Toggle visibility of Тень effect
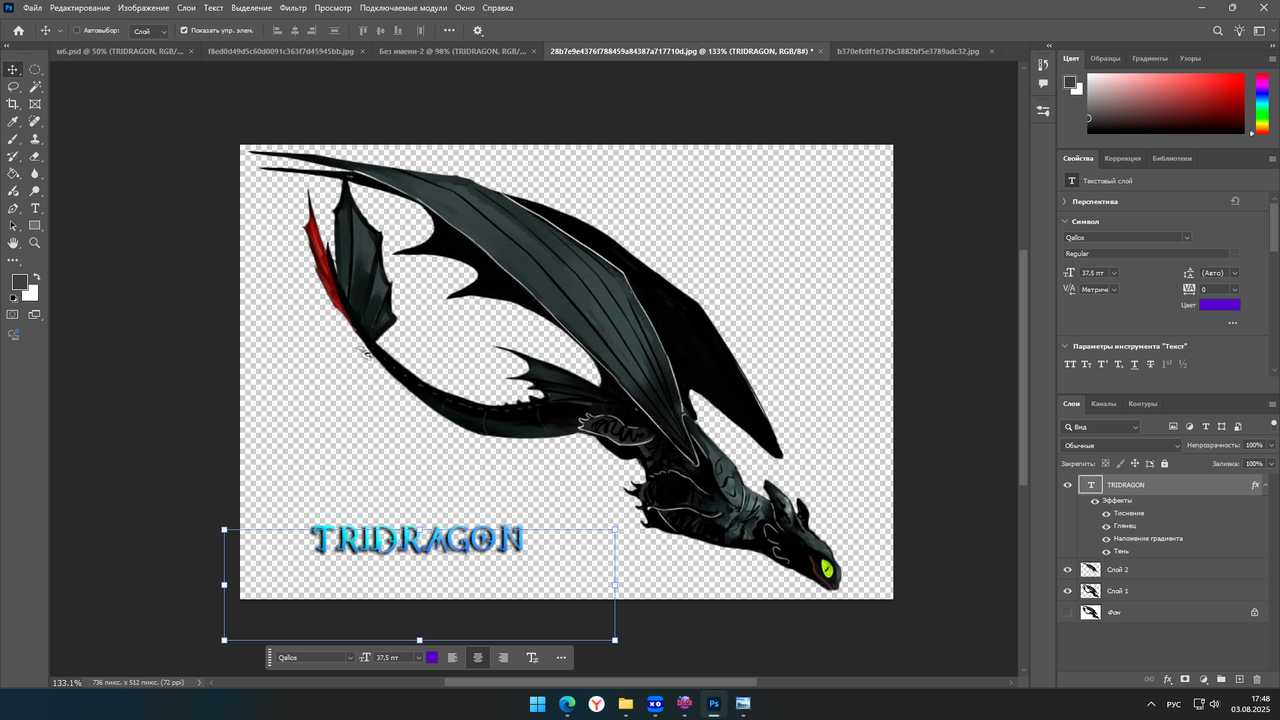Viewport: 1280px width, 720px height. [x=1106, y=552]
